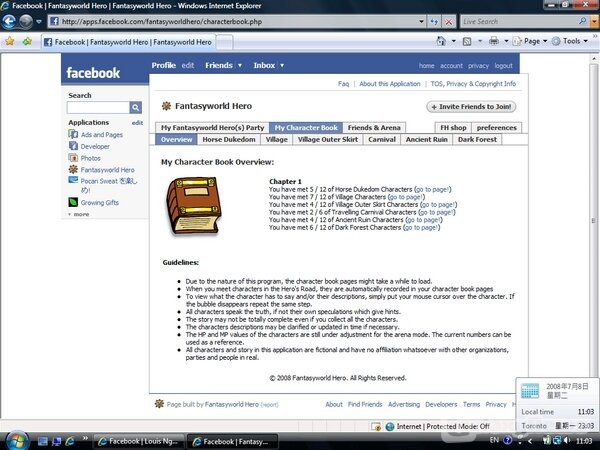Expand more applications in sidebar
The height and width of the screenshot is (450, 600).
(x=80, y=214)
